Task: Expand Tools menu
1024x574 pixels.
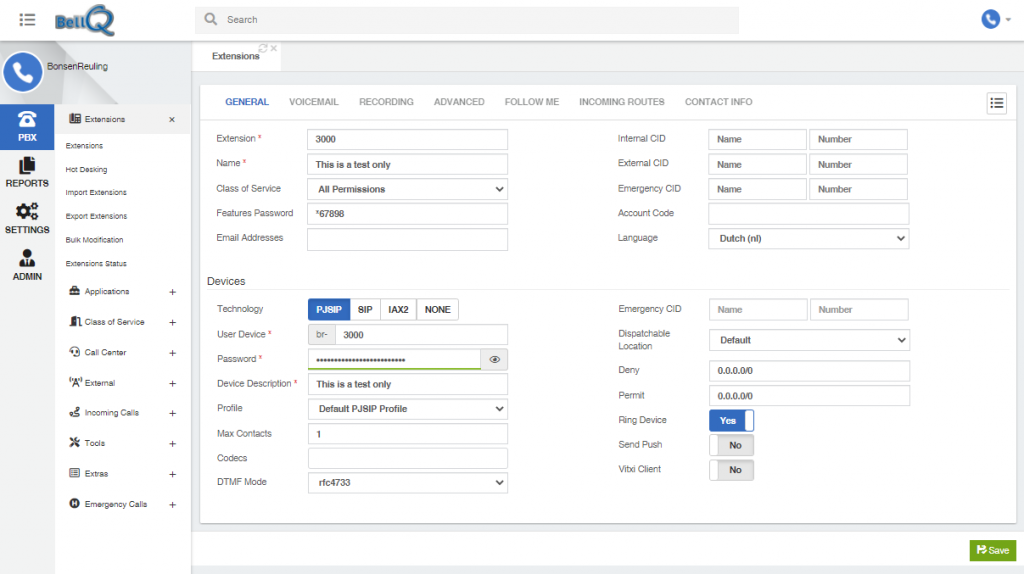Action: point(172,444)
